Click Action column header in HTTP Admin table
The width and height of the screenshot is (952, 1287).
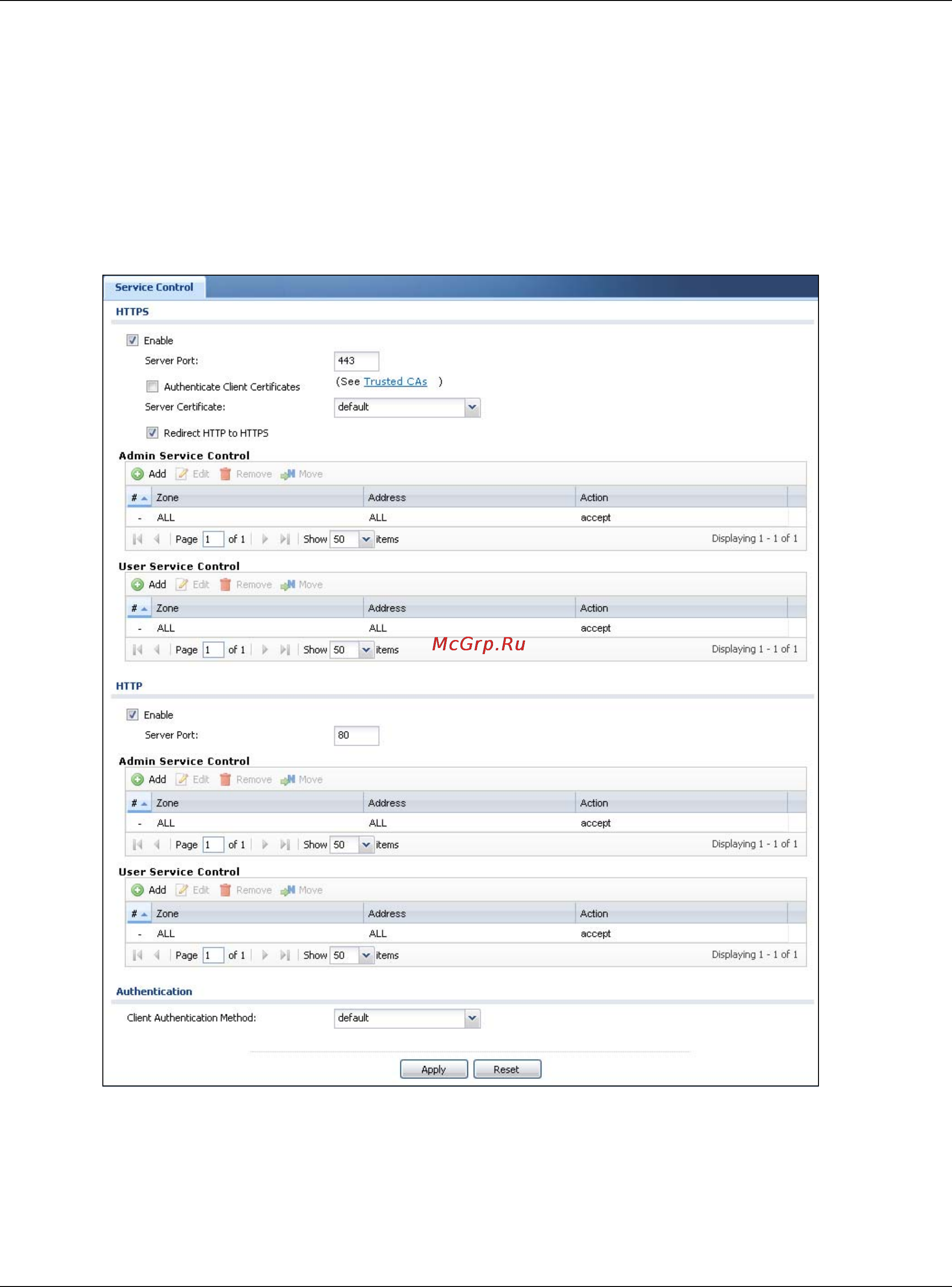pos(681,802)
